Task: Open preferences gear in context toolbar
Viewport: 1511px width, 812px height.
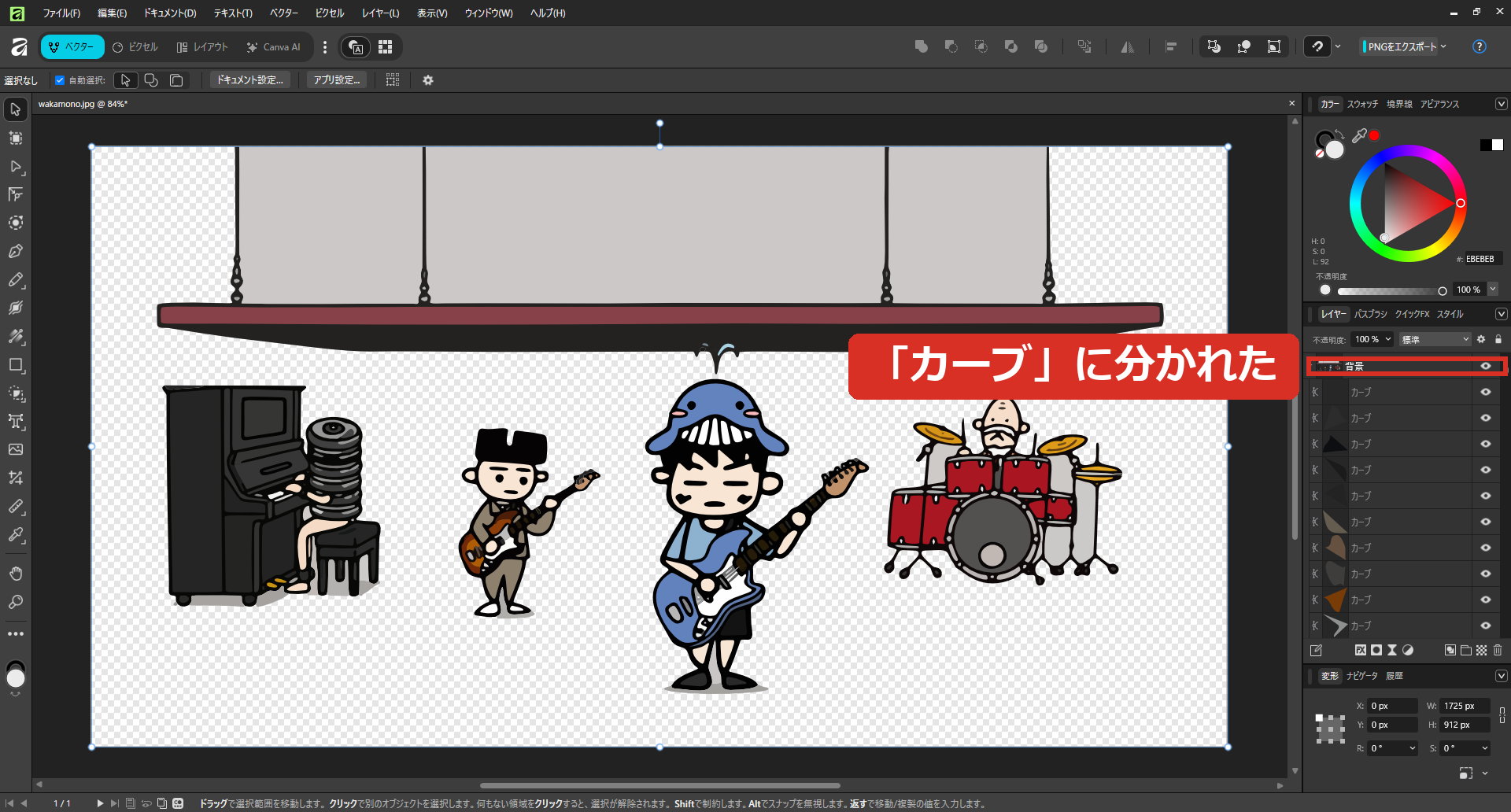Action: click(428, 80)
